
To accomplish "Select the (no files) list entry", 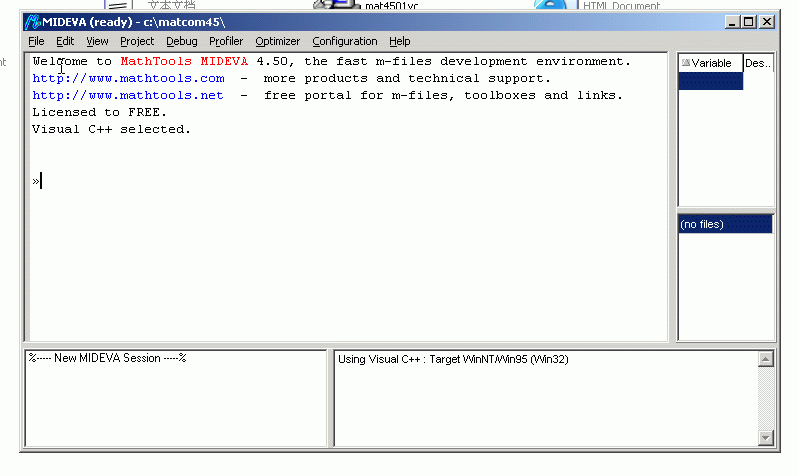I will pos(725,224).
